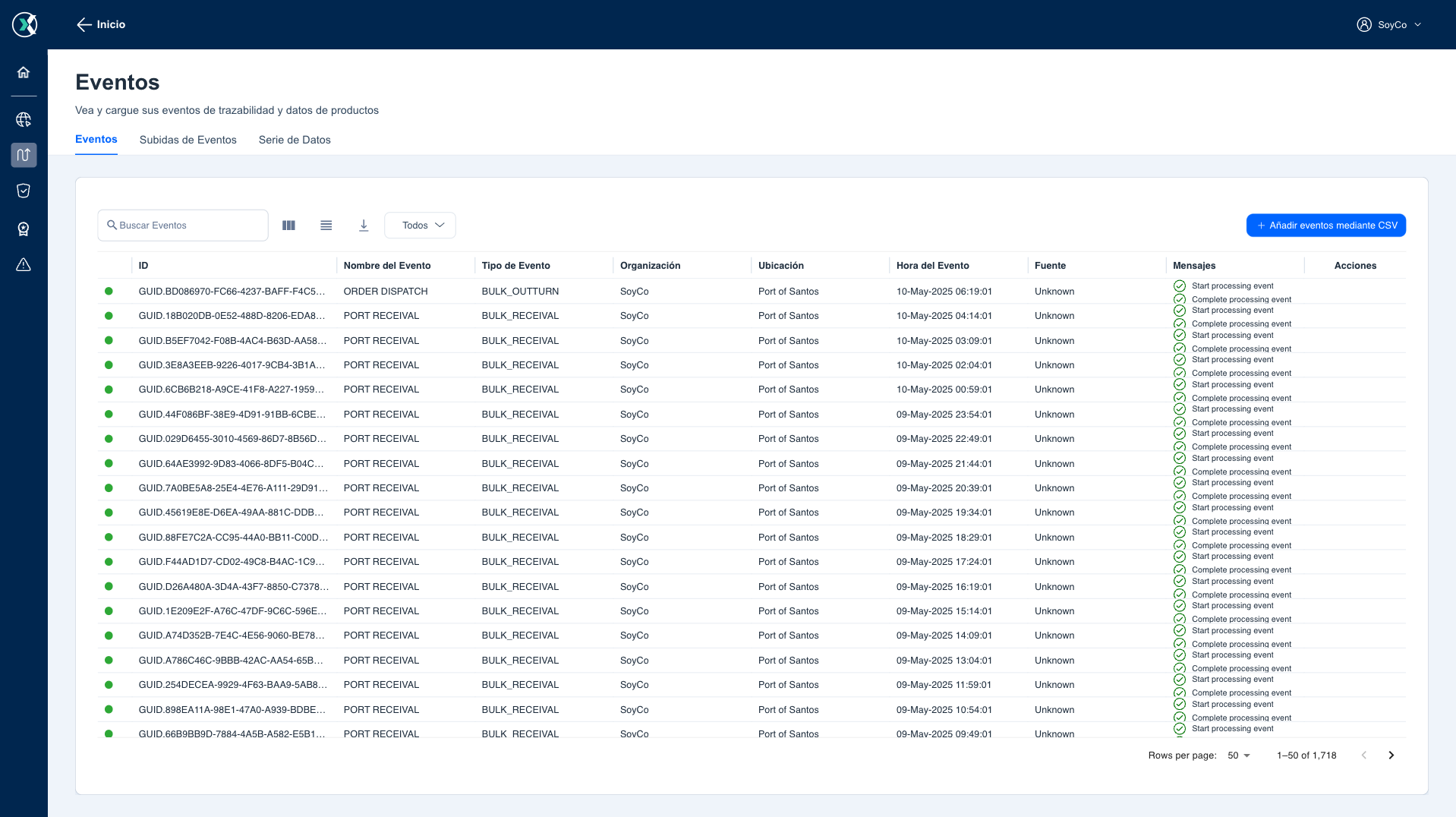1456x817 pixels.
Task: Click status dot for event 09-May-2025 23:54:01
Action: pyautogui.click(x=109, y=414)
